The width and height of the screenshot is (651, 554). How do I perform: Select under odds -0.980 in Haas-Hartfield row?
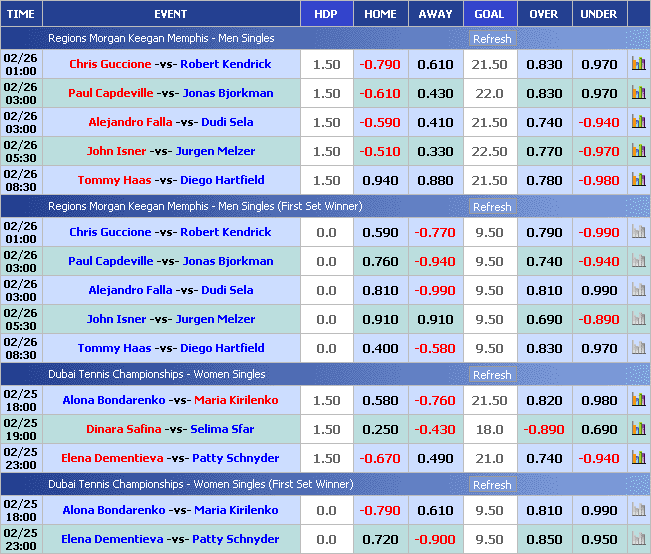[599, 180]
